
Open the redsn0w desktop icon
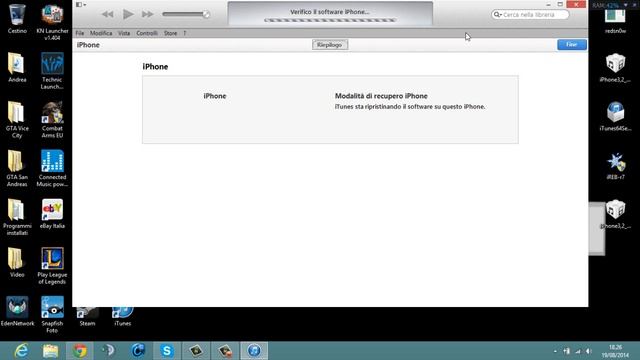pyautogui.click(x=616, y=21)
